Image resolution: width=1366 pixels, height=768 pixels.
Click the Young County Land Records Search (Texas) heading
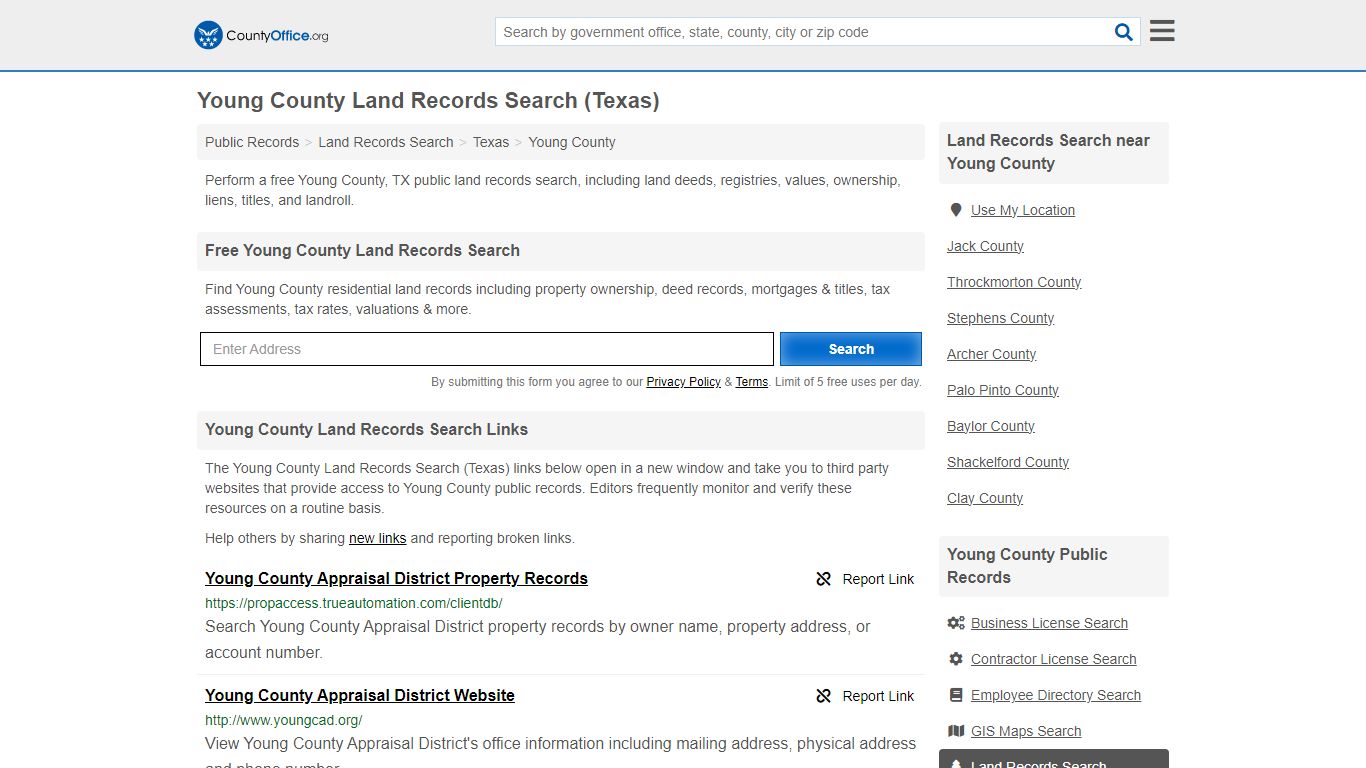click(x=428, y=101)
